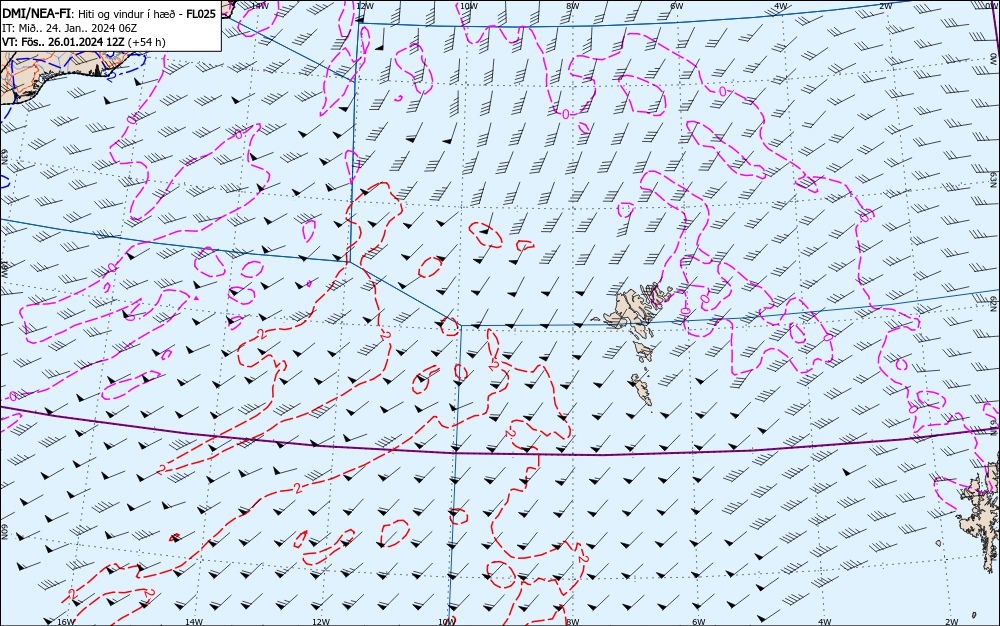
Task: Click the '4W' longitude label at bottom edge
Action: click(x=824, y=622)
